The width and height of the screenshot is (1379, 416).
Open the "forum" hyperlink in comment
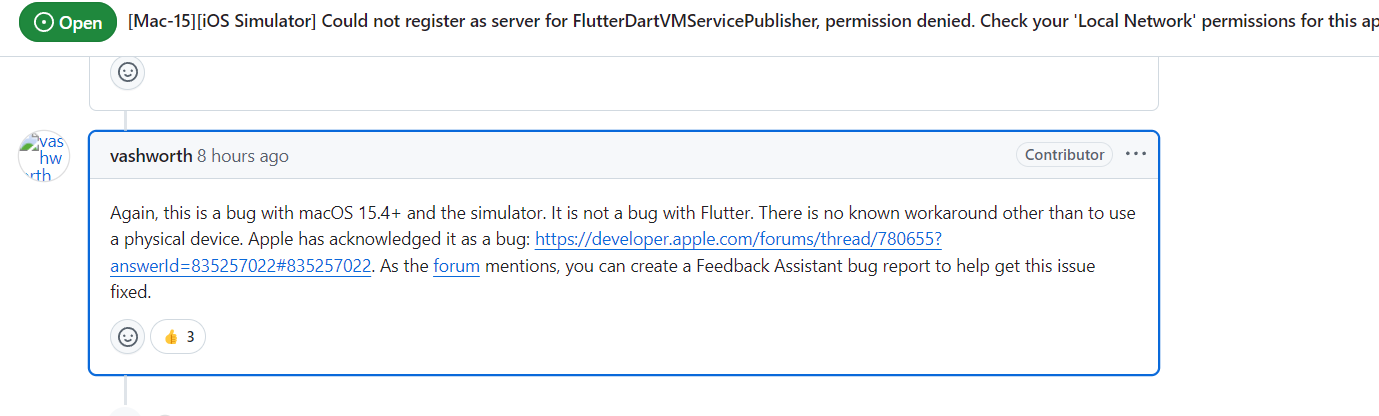[456, 266]
